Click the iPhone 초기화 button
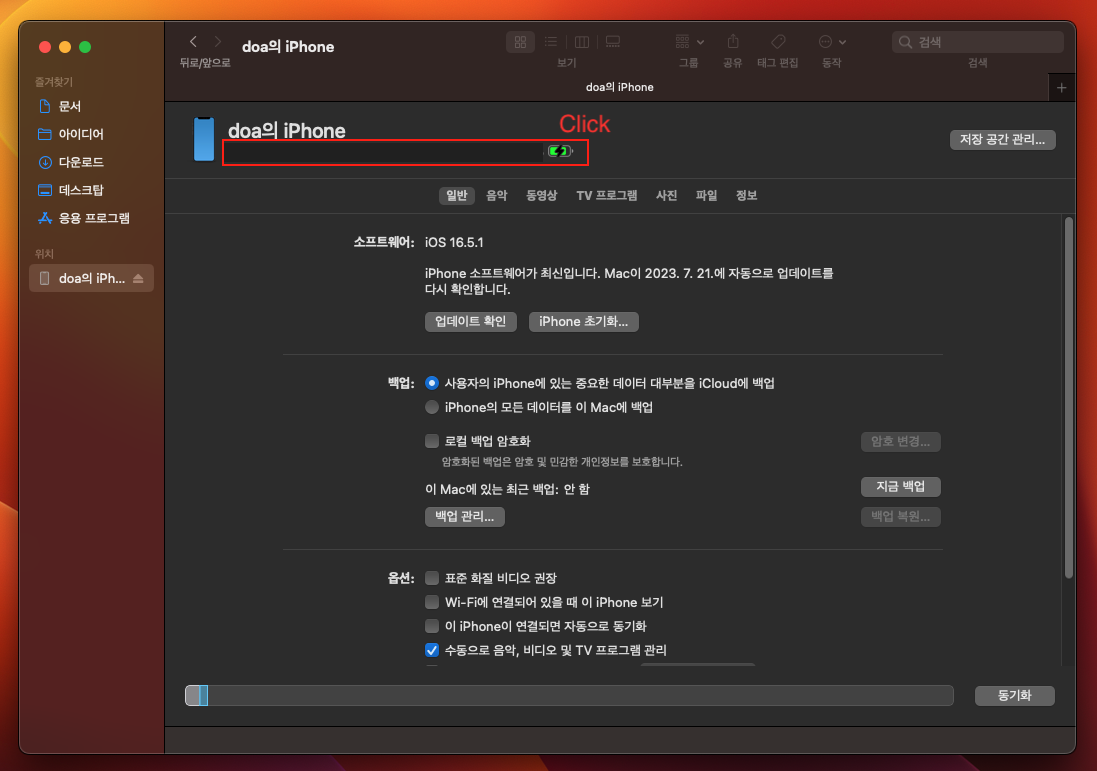Image resolution: width=1097 pixels, height=771 pixels. pyautogui.click(x=583, y=322)
